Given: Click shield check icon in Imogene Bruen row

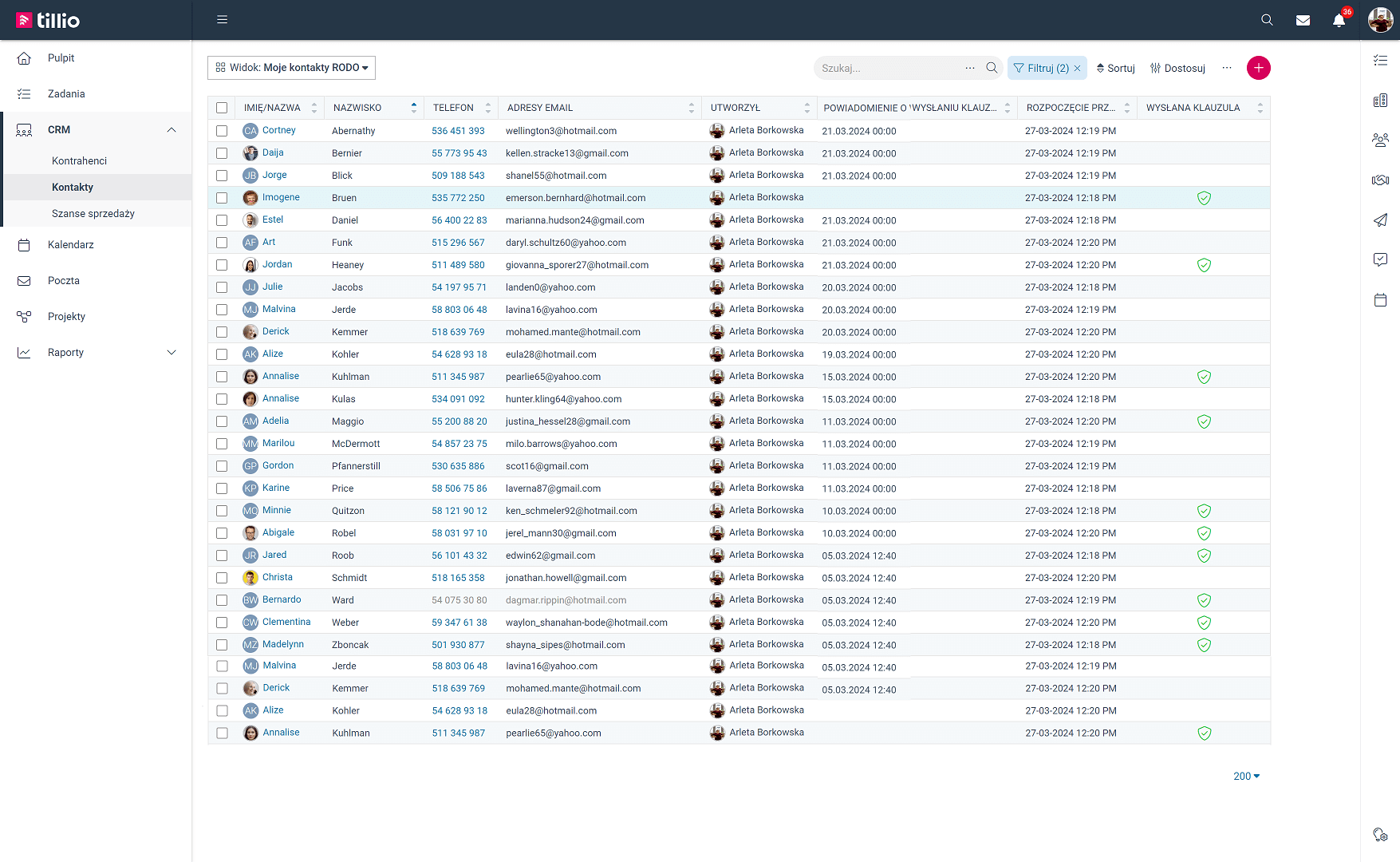Looking at the screenshot, I should (1204, 198).
